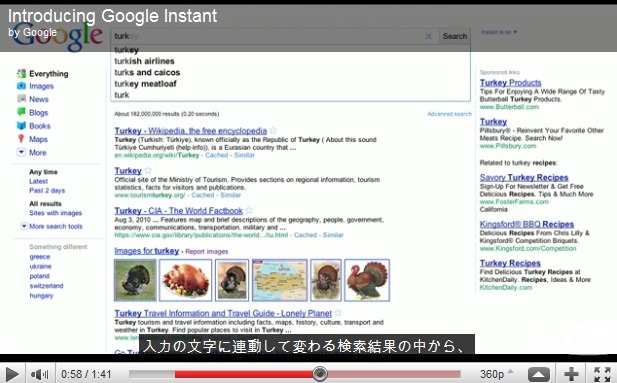Click the Images camera icon
Screen dimensions: 617x383
tap(21, 86)
